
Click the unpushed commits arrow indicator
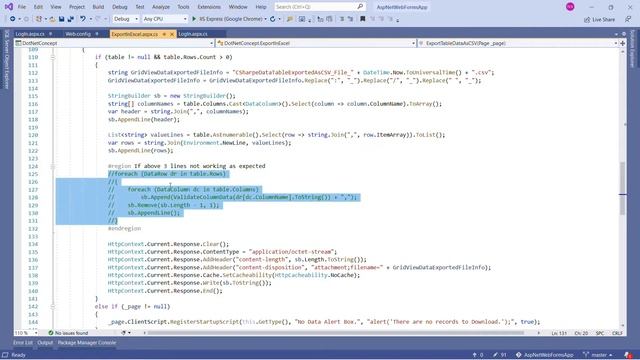click(x=478, y=355)
